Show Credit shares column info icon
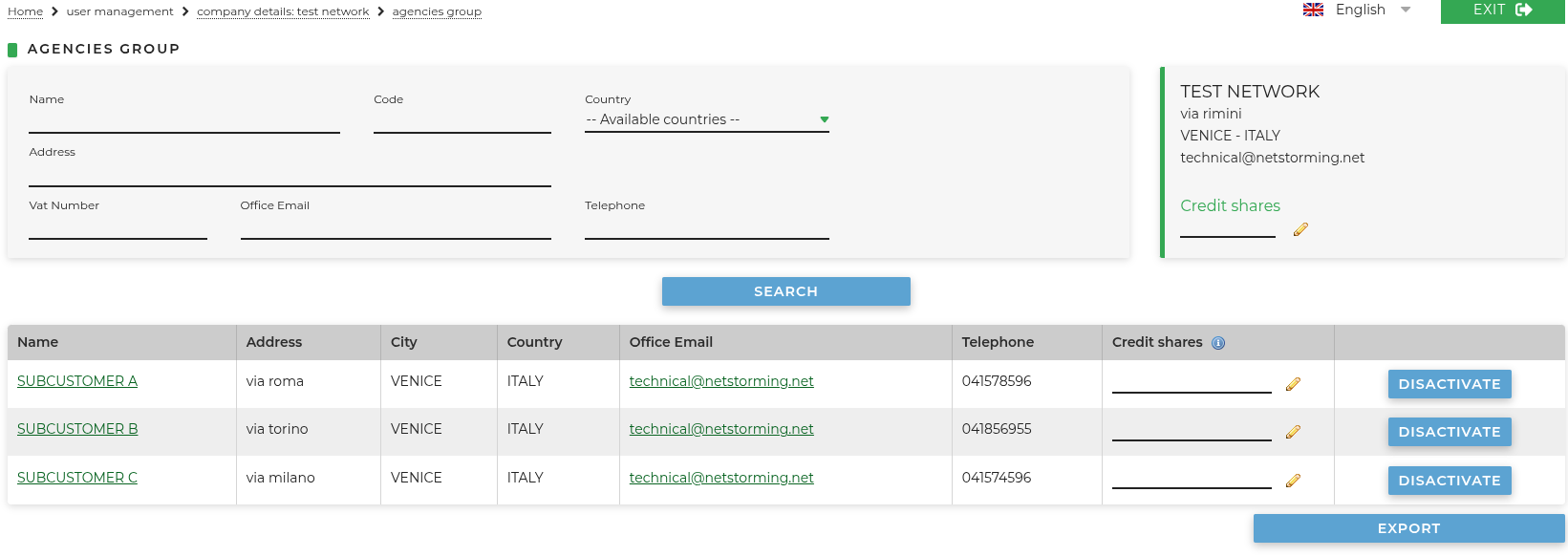The width and height of the screenshot is (1568, 557). pyautogui.click(x=1218, y=343)
